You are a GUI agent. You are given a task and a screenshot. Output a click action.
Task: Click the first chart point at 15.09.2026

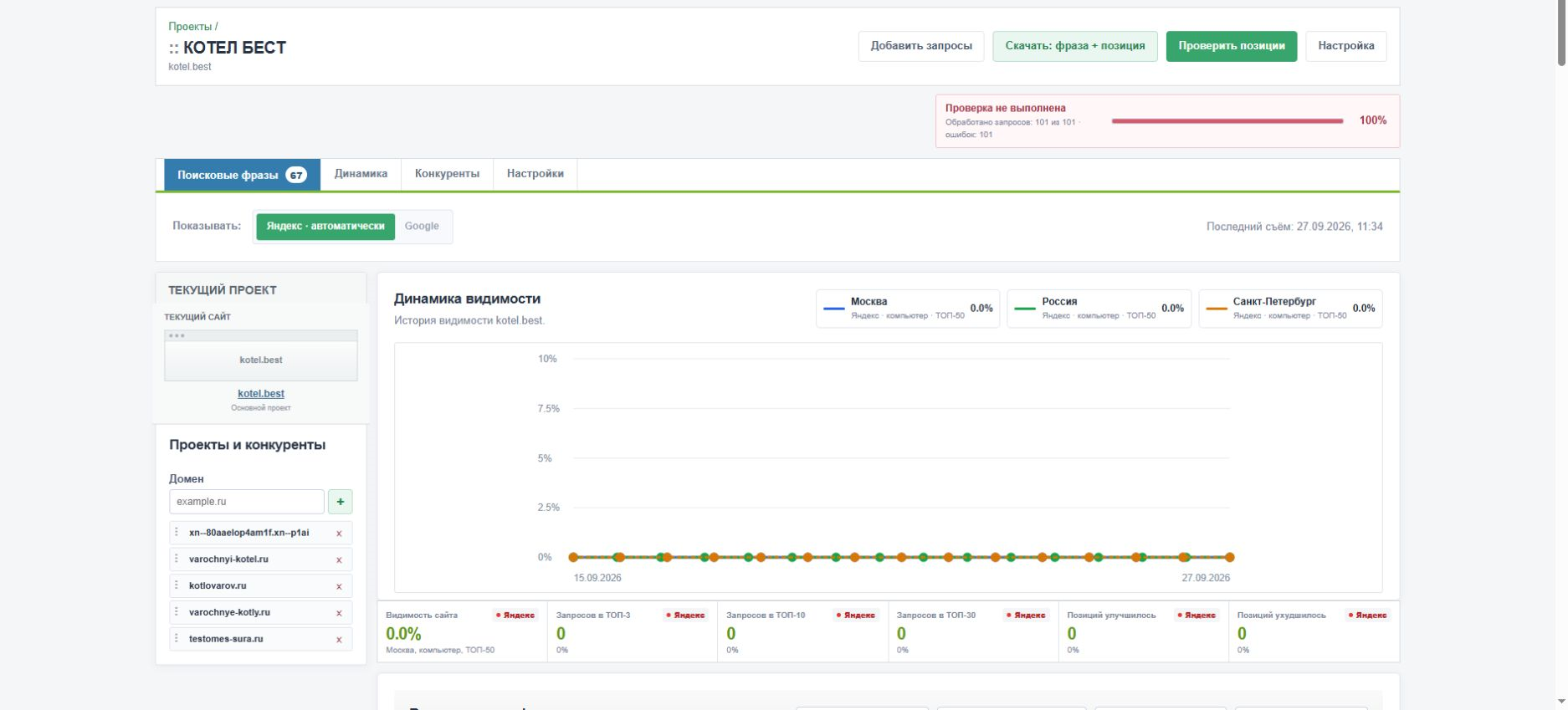click(x=573, y=557)
